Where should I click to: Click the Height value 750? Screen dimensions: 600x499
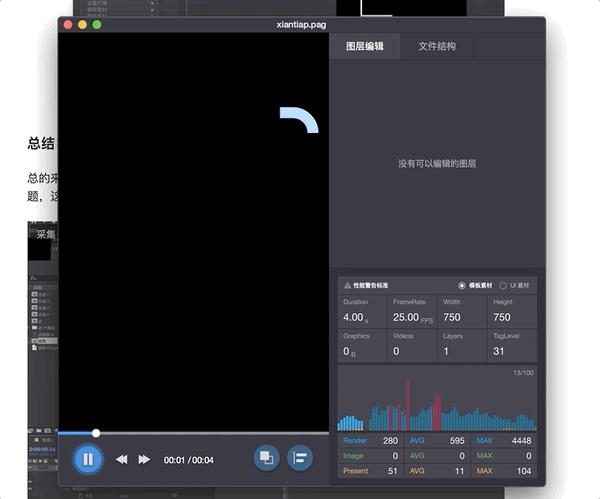502,317
